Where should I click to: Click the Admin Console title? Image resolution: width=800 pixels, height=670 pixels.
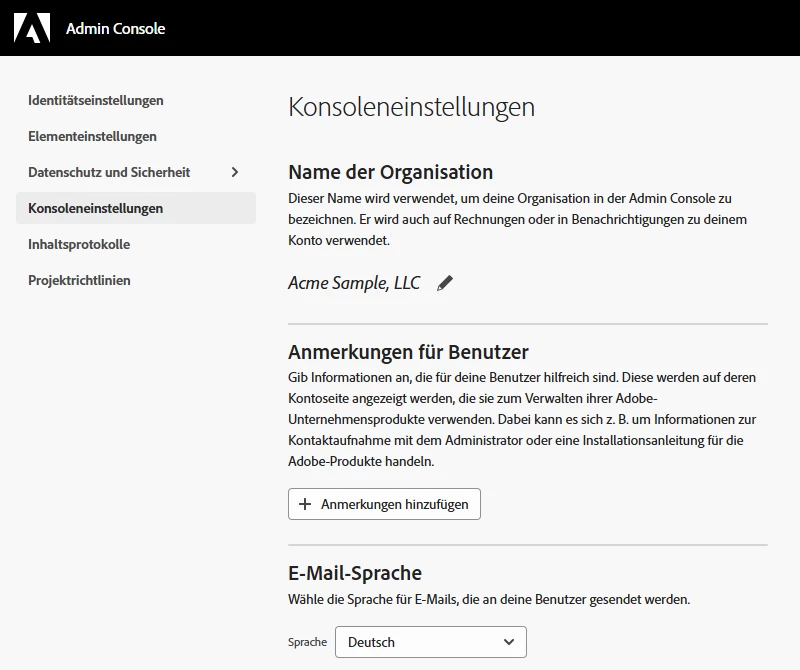point(115,29)
